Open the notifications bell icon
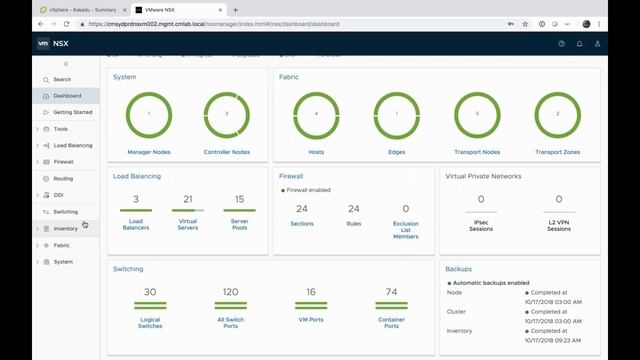 point(580,44)
